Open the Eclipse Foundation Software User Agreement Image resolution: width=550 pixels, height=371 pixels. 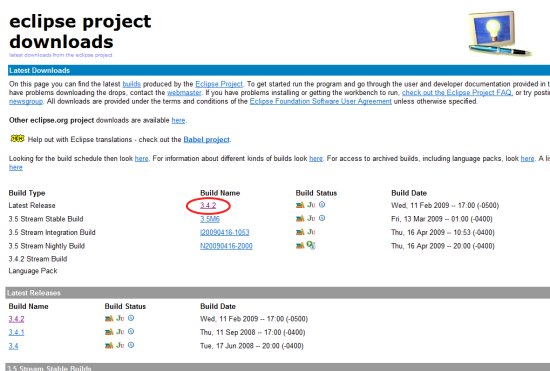click(x=321, y=101)
